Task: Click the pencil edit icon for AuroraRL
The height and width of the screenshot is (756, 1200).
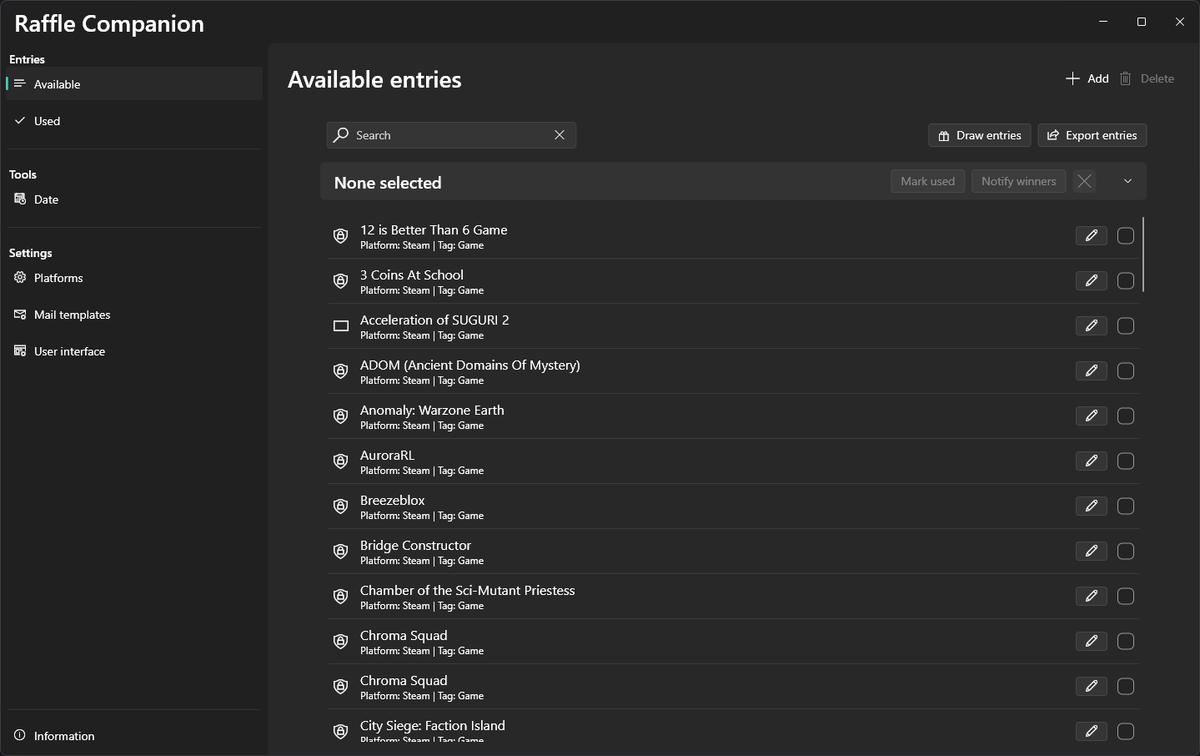Action: (x=1091, y=461)
